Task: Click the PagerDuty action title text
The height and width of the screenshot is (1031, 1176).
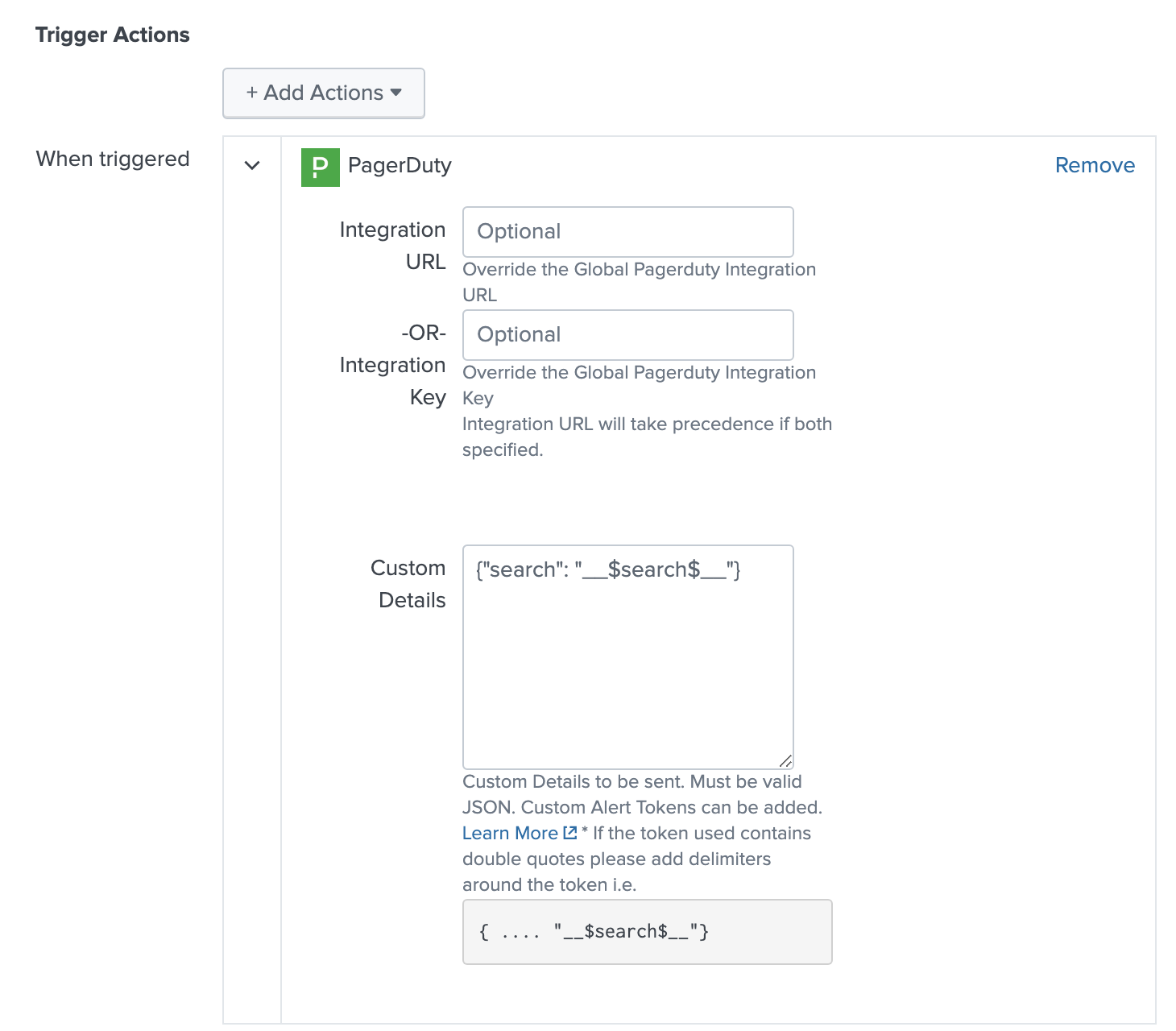Action: point(400,166)
